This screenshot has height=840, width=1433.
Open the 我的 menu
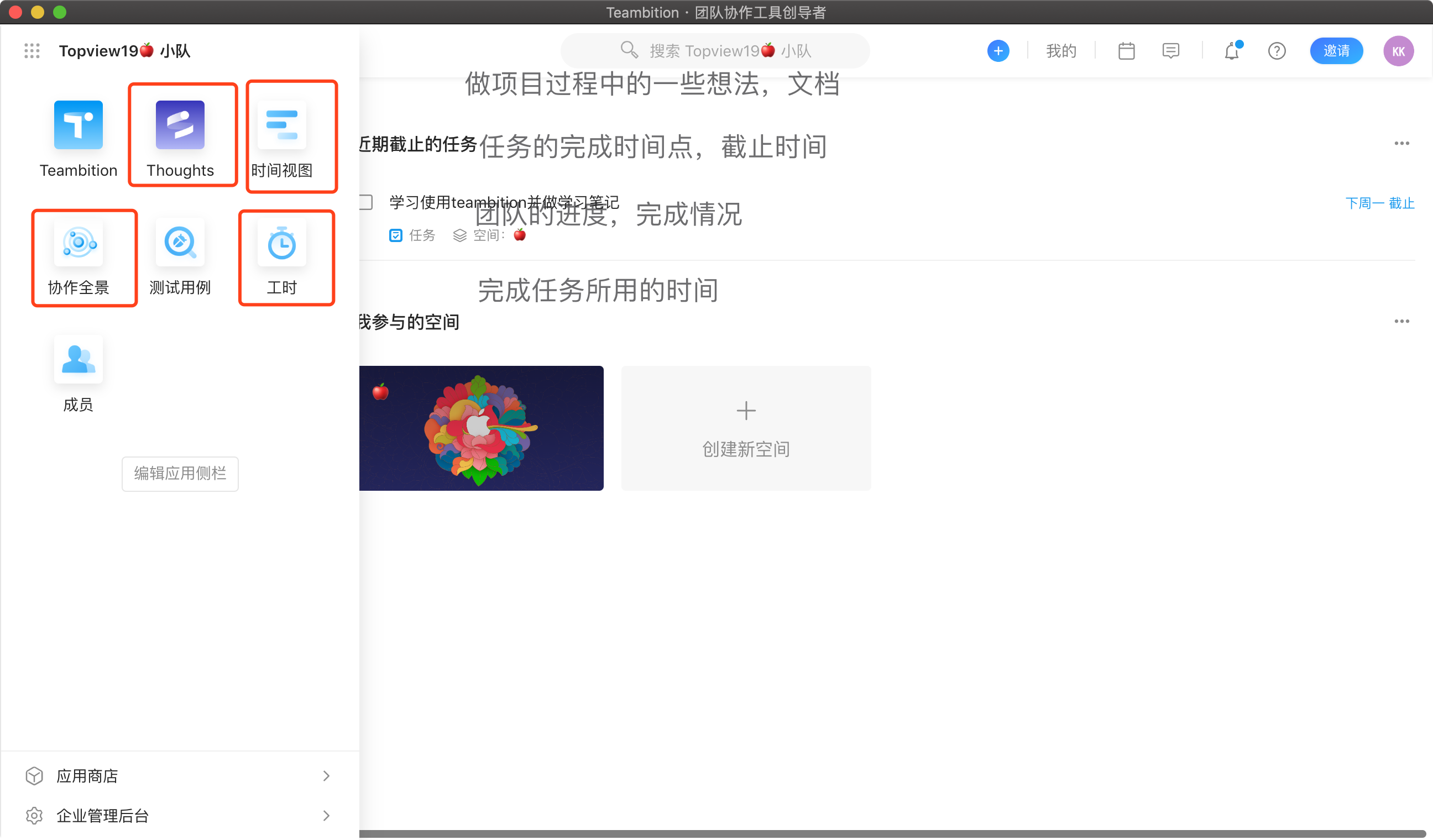click(1060, 51)
